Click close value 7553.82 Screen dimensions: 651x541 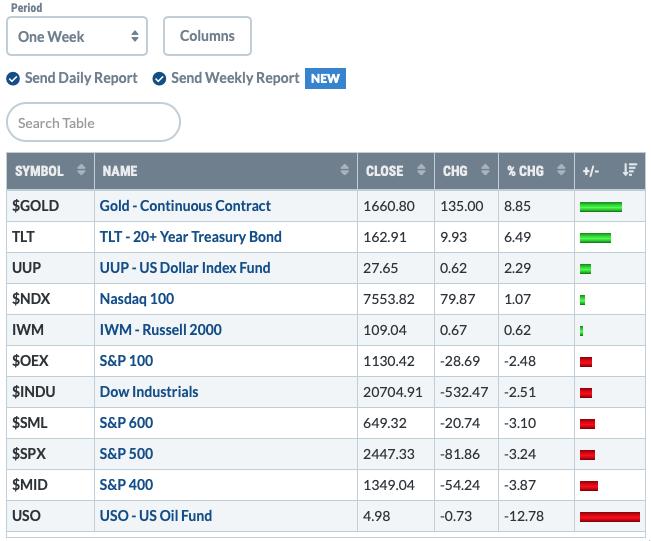(389, 299)
